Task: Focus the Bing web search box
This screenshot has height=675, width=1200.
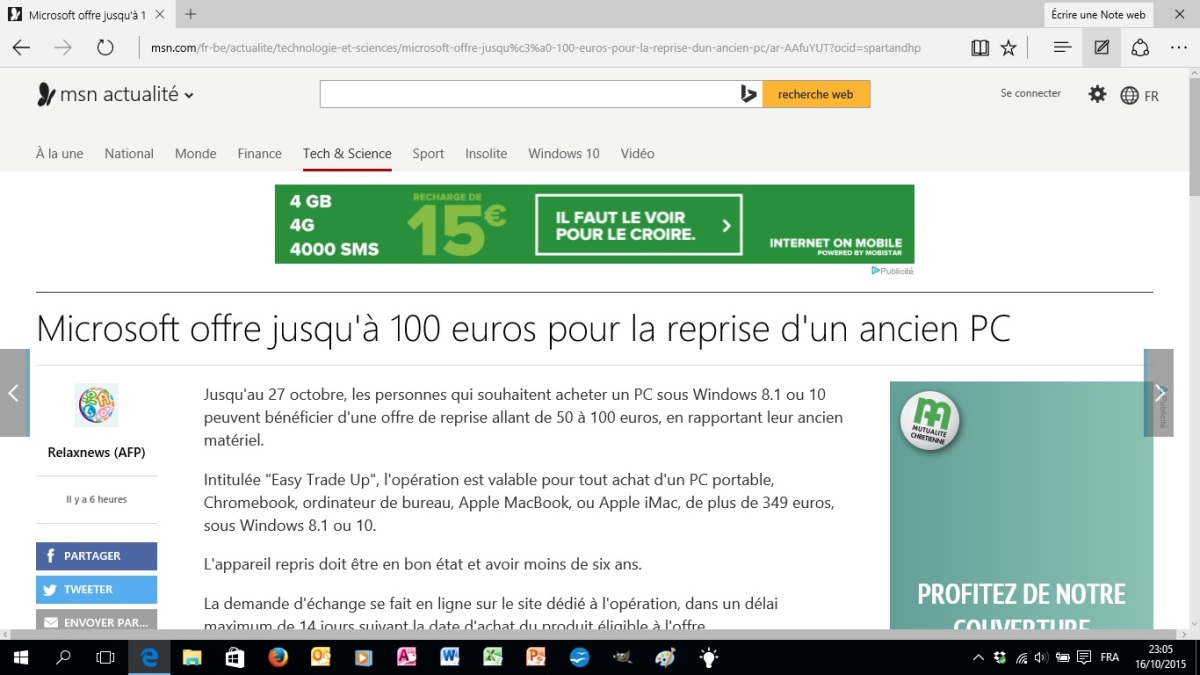Action: click(x=527, y=94)
